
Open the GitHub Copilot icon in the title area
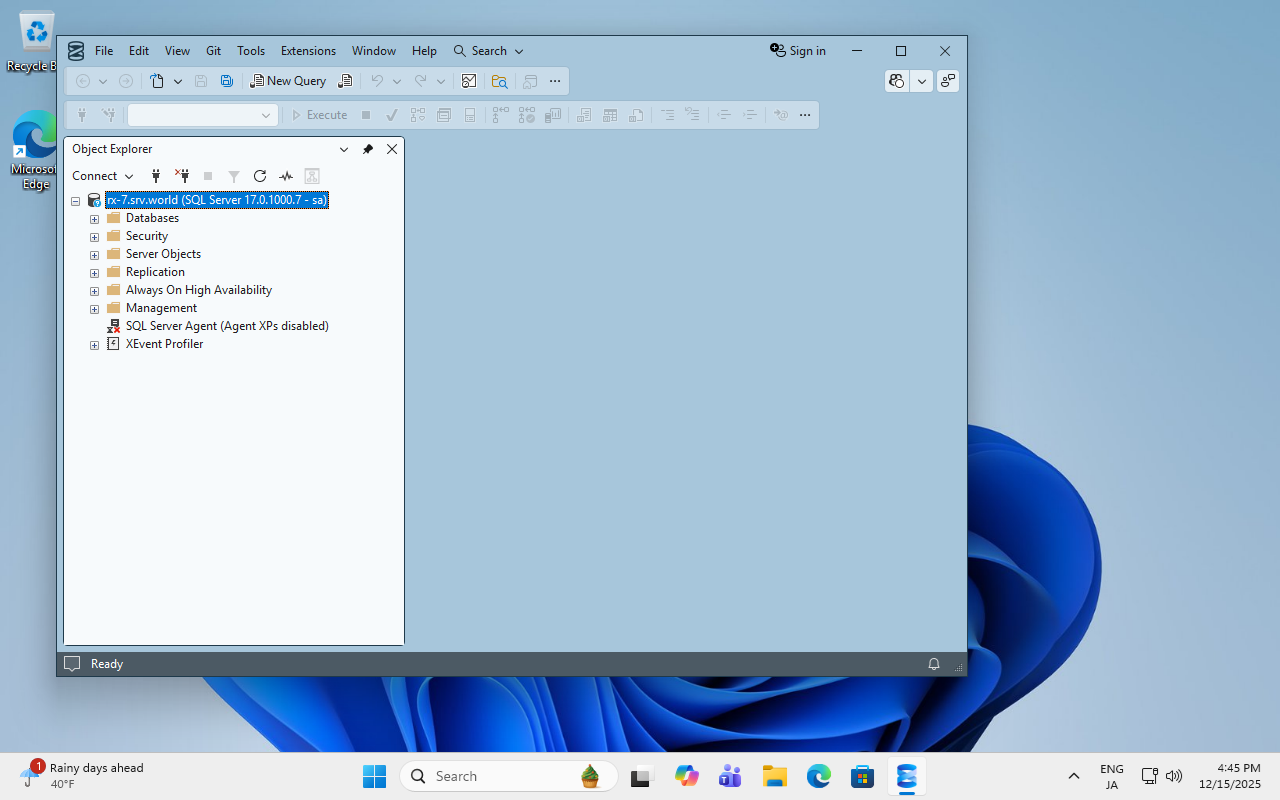897,81
